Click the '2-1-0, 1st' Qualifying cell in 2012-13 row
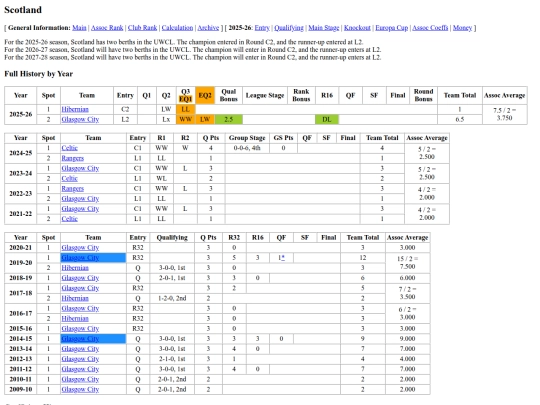540x405 pixels. click(x=172, y=359)
